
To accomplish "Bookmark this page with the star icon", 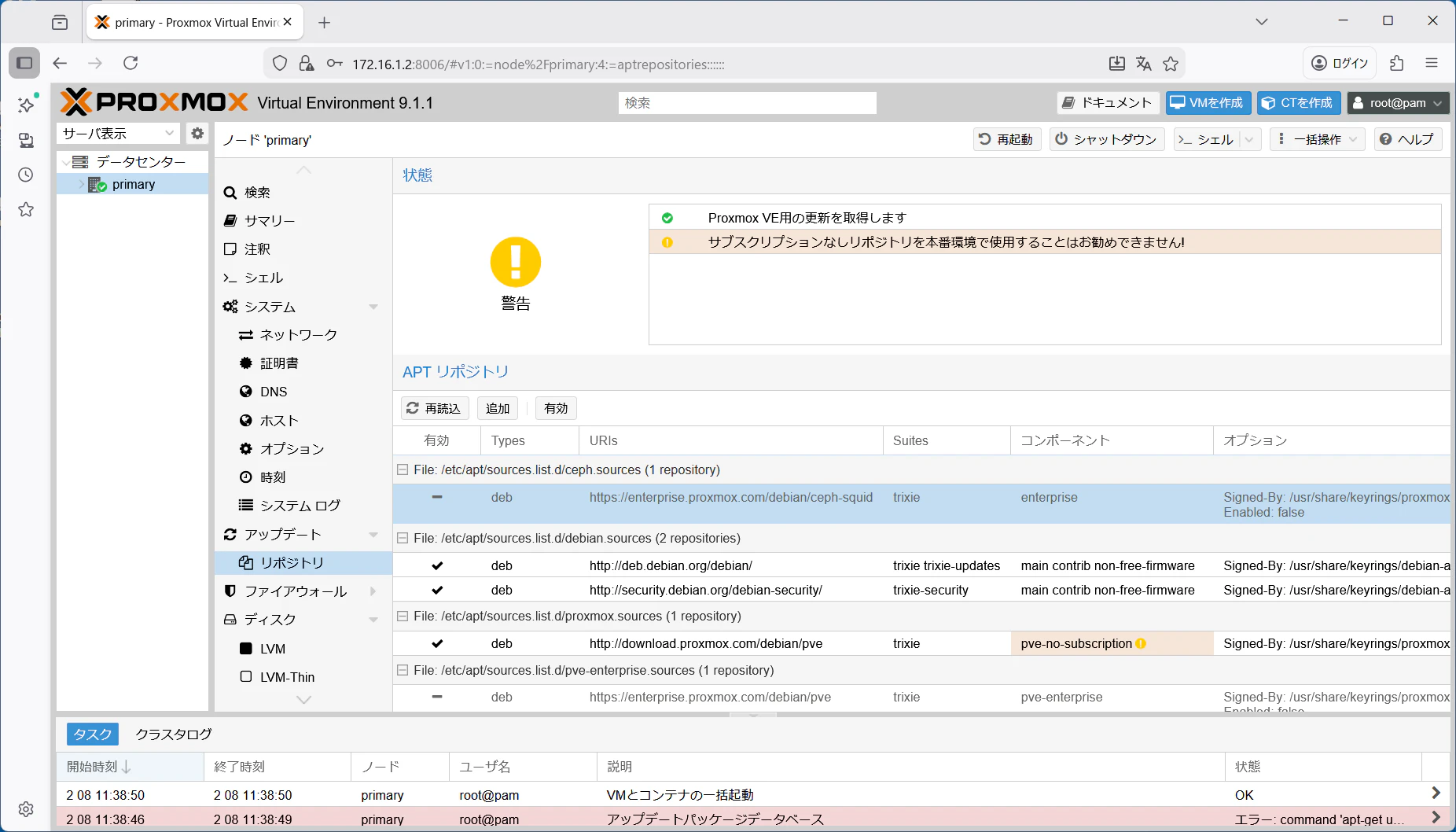I will 1171,64.
